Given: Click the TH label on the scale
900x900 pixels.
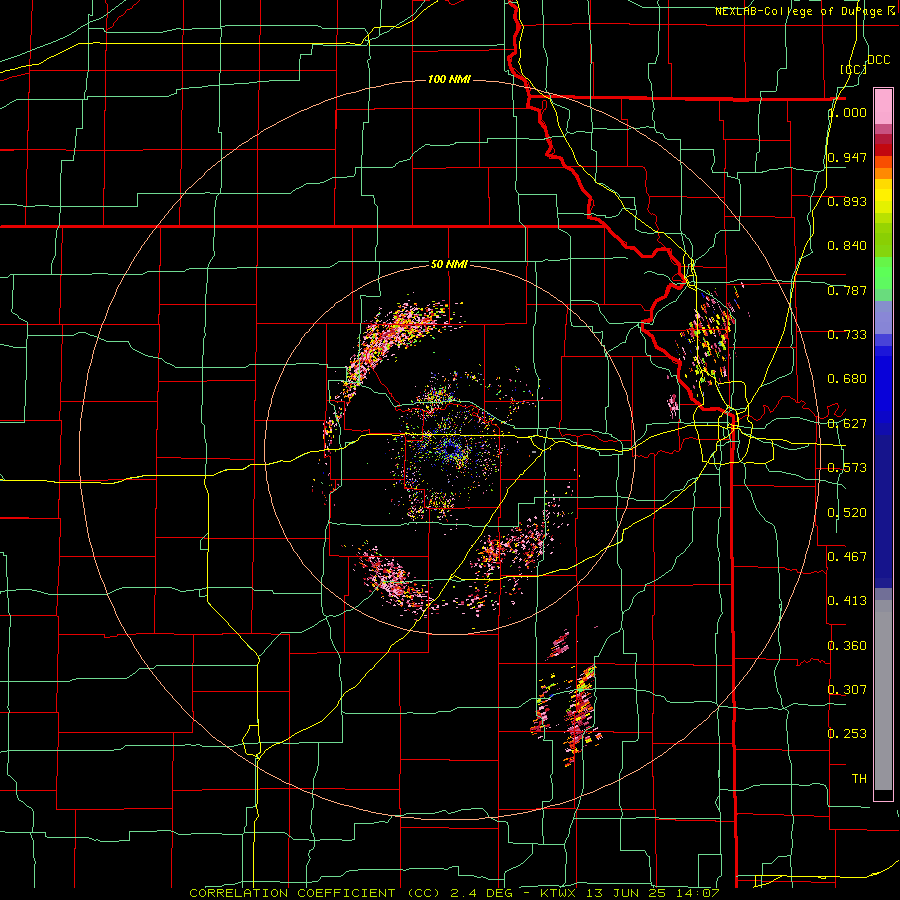Looking at the screenshot, I should point(859,779).
